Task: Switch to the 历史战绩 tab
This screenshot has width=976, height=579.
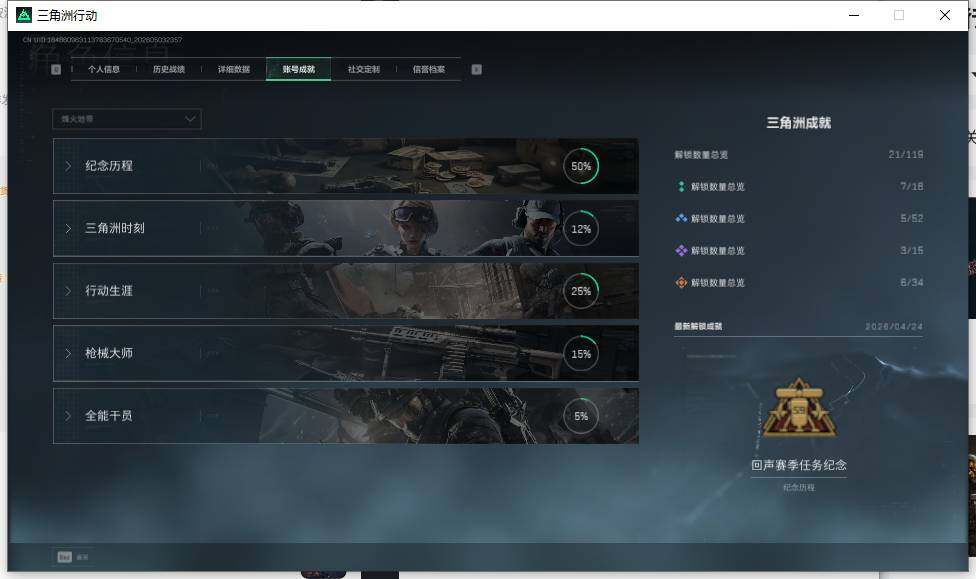Action: [x=169, y=69]
